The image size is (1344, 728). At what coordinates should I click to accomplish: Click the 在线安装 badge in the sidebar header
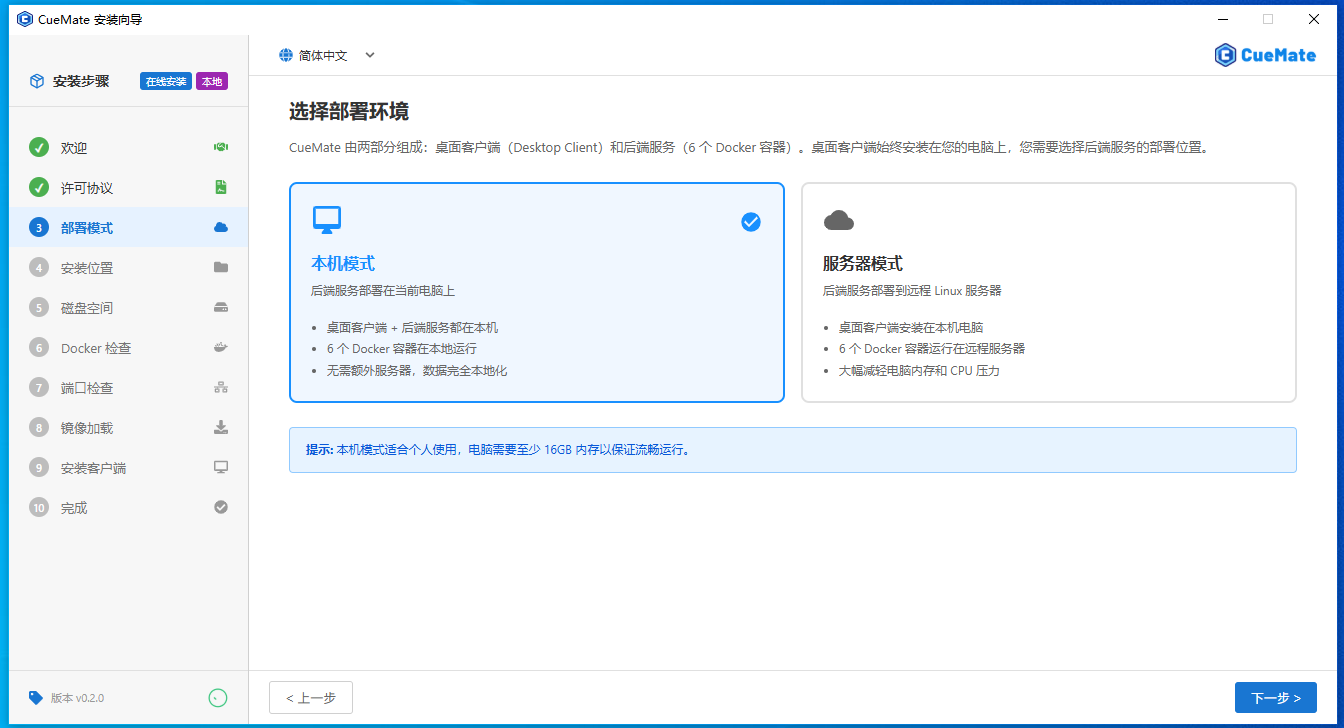(166, 82)
